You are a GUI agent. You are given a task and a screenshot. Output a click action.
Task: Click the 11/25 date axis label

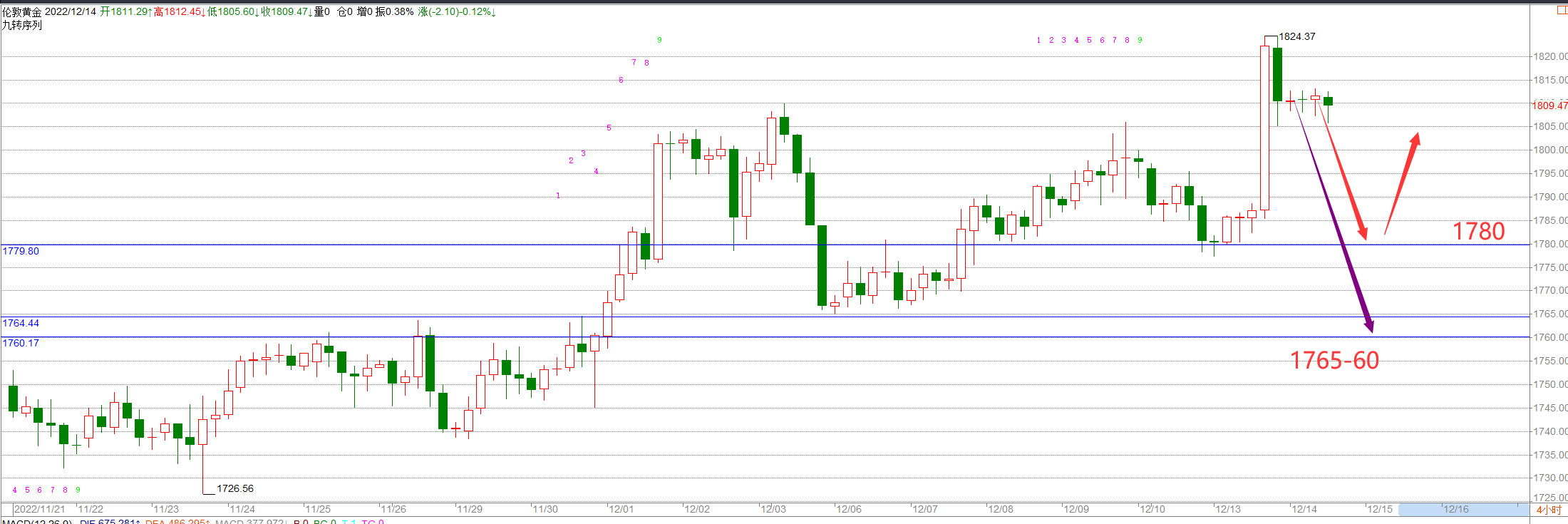(318, 509)
